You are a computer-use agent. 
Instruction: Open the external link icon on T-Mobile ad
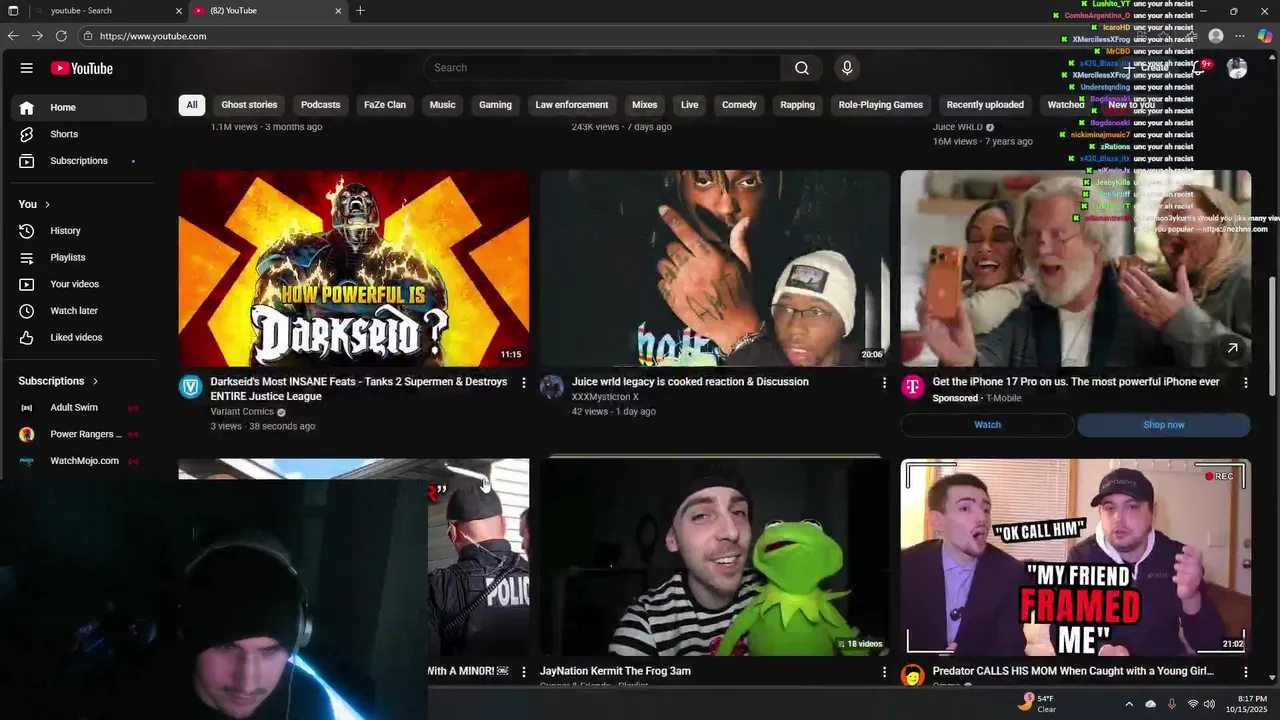point(1232,348)
